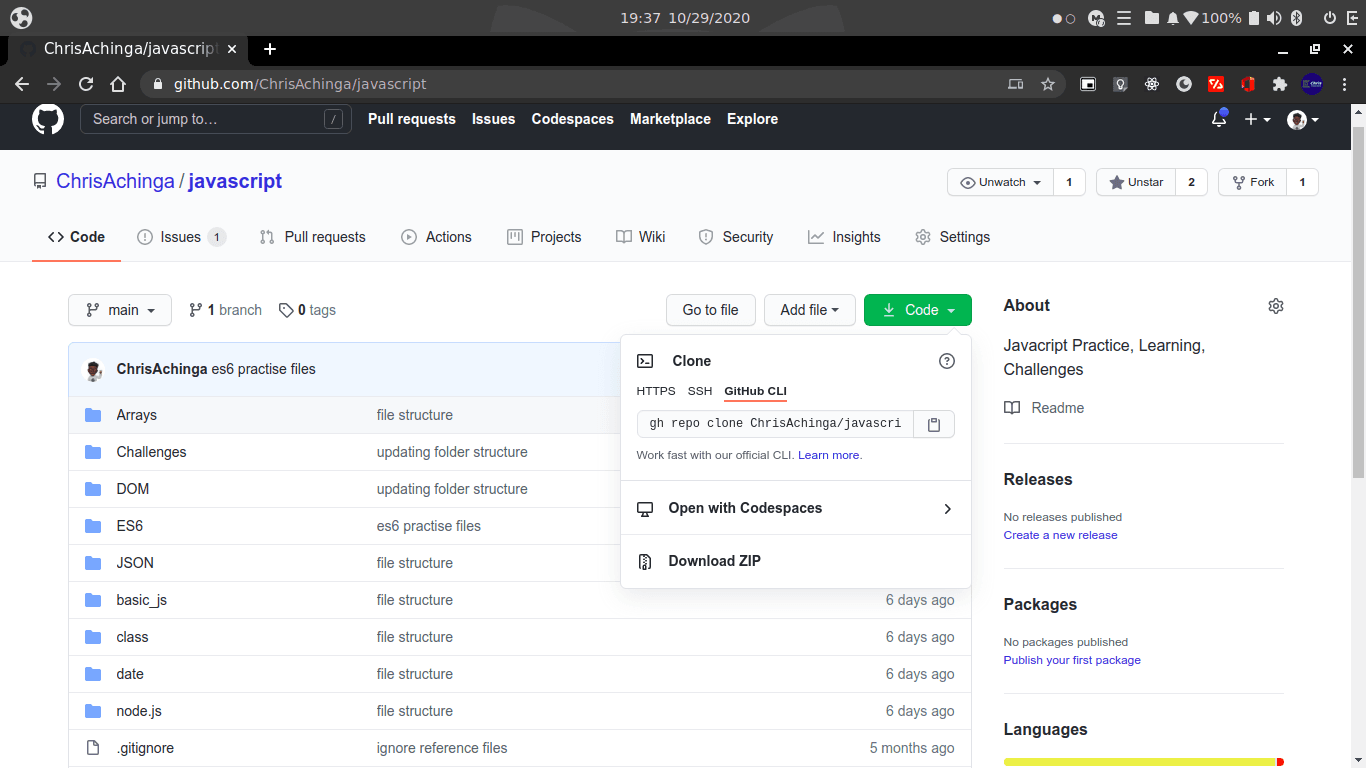
Task: Follow the Create a new release link
Action: 1060,535
